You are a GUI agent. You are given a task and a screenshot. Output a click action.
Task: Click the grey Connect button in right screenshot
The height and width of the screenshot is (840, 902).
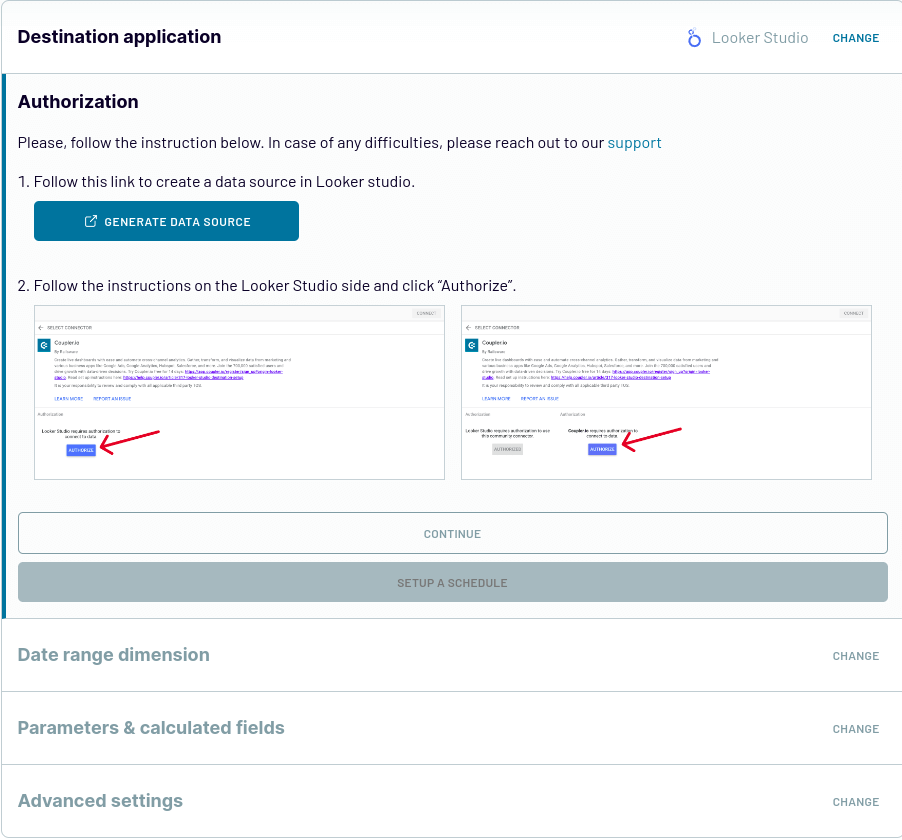(854, 313)
